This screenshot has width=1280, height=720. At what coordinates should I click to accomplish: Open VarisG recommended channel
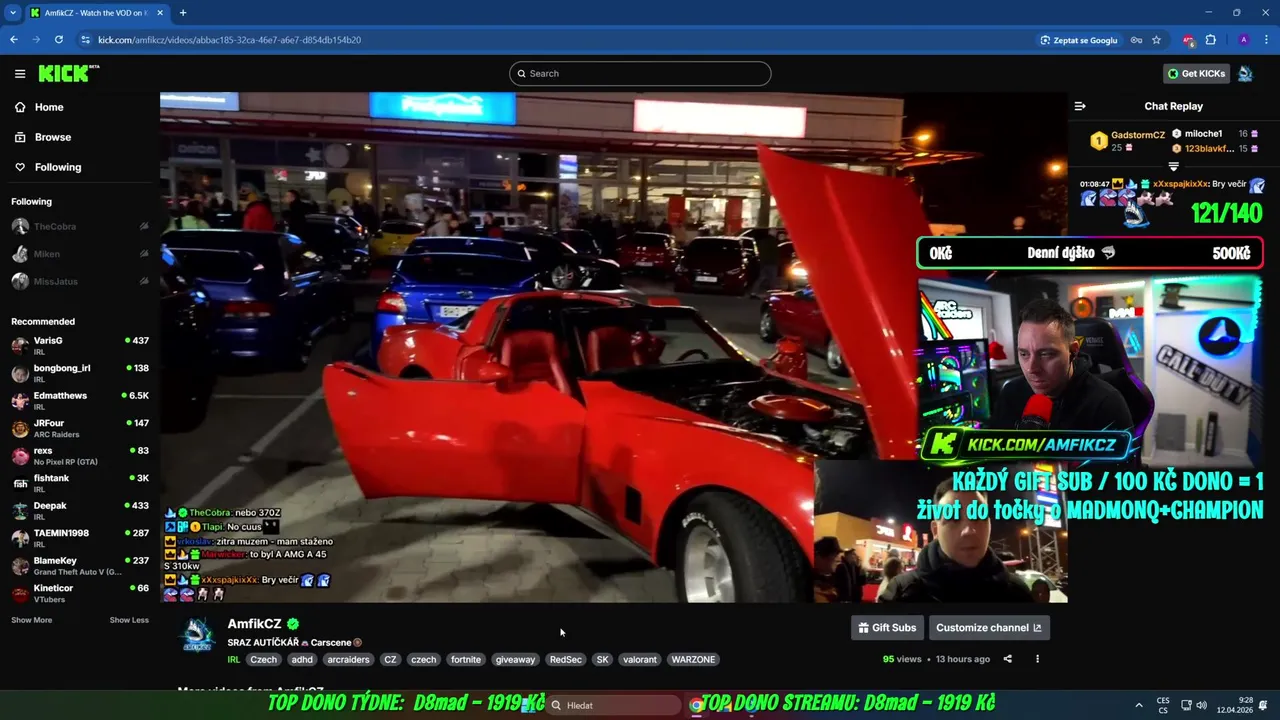click(80, 346)
